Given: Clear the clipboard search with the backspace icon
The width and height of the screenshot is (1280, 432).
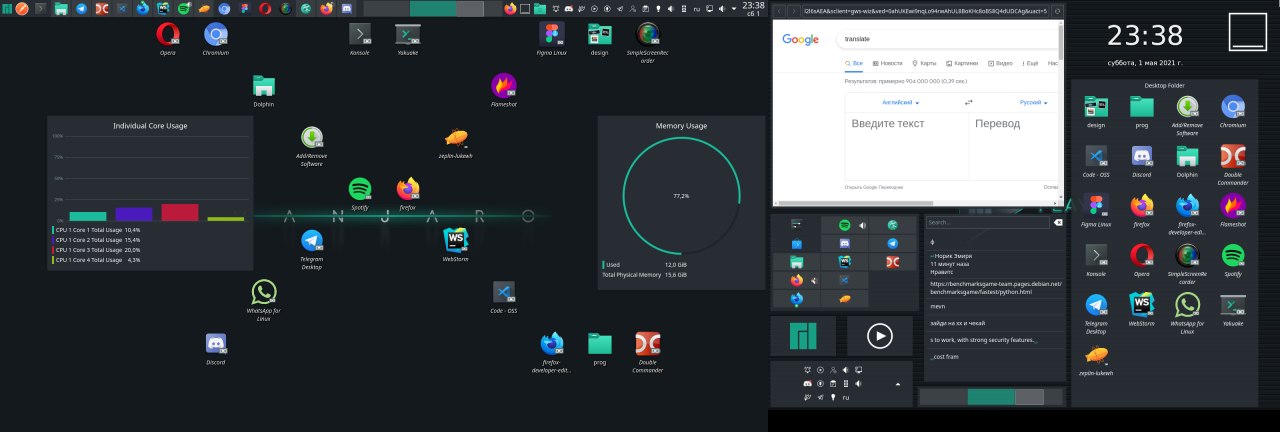Looking at the screenshot, I should pos(1058,222).
